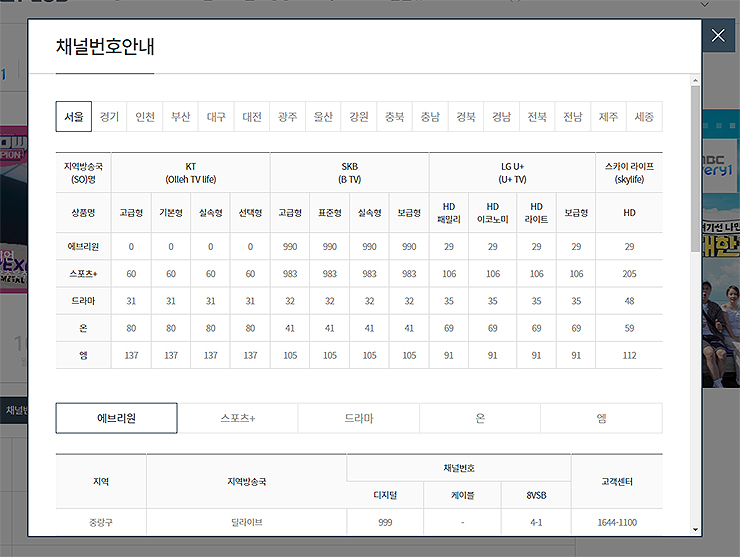Click the 고객센터 column header
The width and height of the screenshot is (740, 557).
tap(617, 481)
